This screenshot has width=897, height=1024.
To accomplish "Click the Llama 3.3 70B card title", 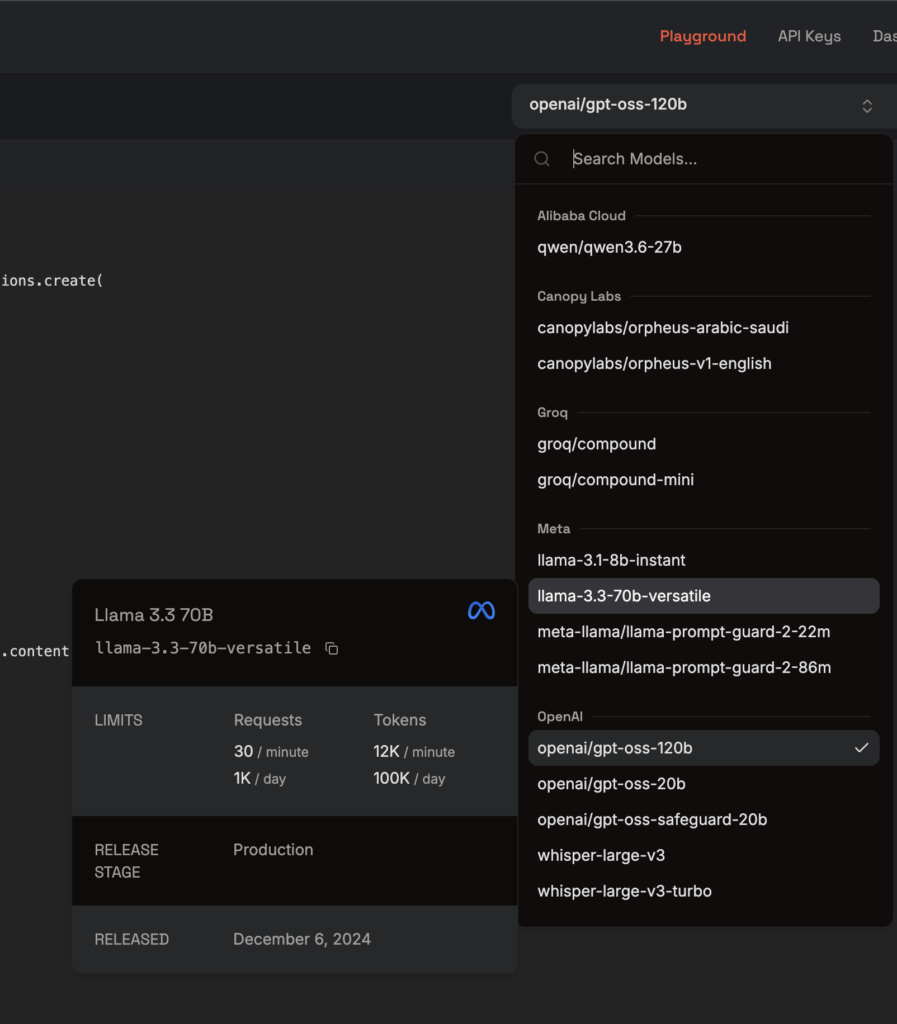I will (153, 615).
